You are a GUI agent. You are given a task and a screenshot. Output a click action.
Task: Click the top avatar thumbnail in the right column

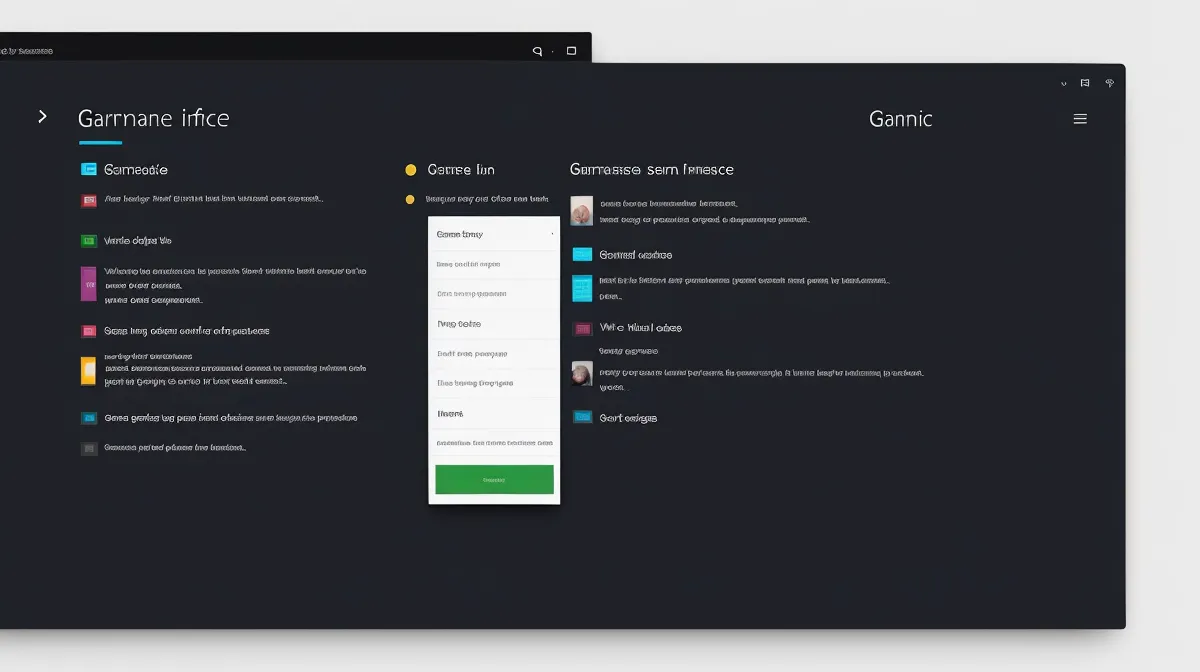click(x=582, y=210)
